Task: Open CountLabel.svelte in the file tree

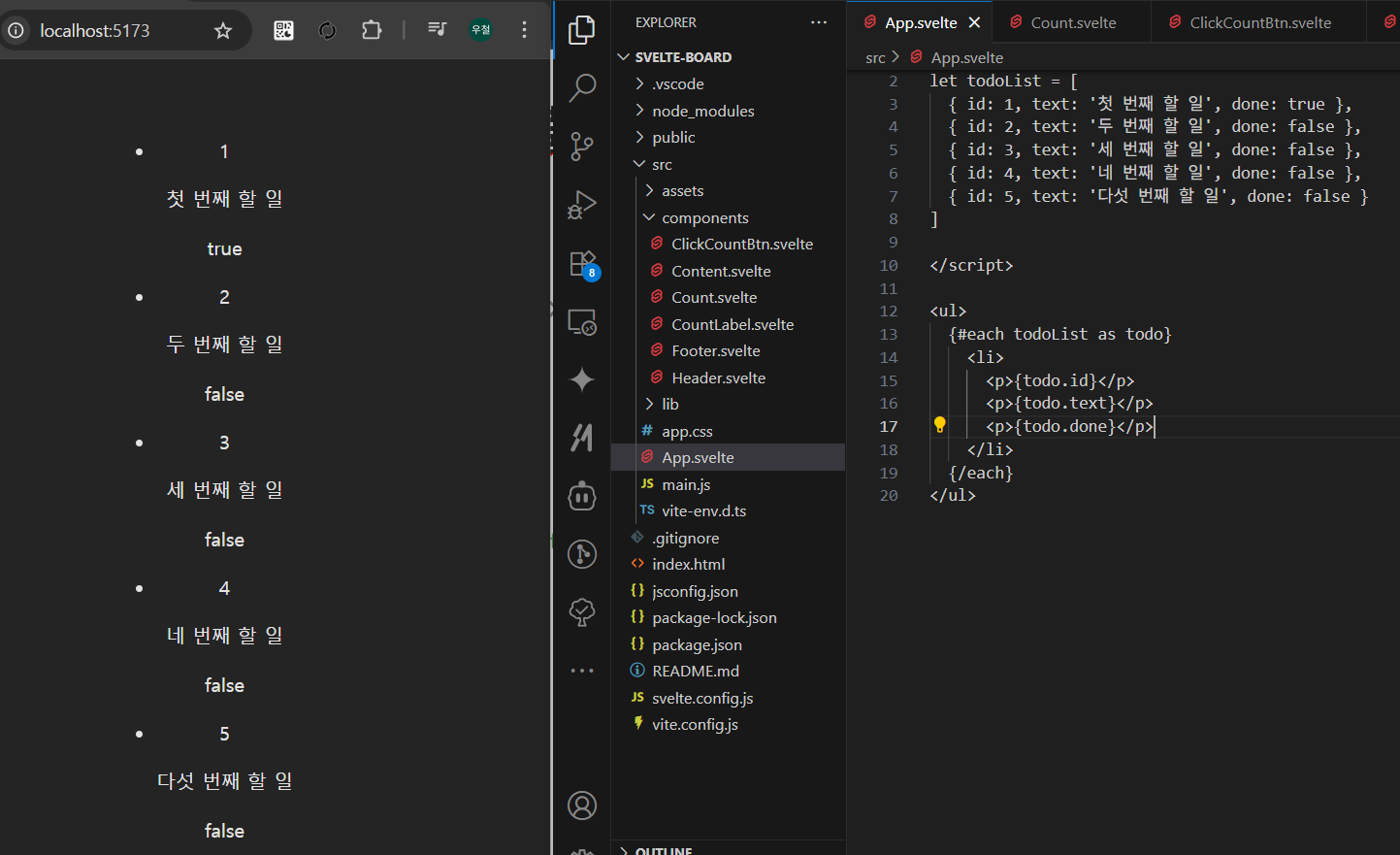Action: coord(729,324)
